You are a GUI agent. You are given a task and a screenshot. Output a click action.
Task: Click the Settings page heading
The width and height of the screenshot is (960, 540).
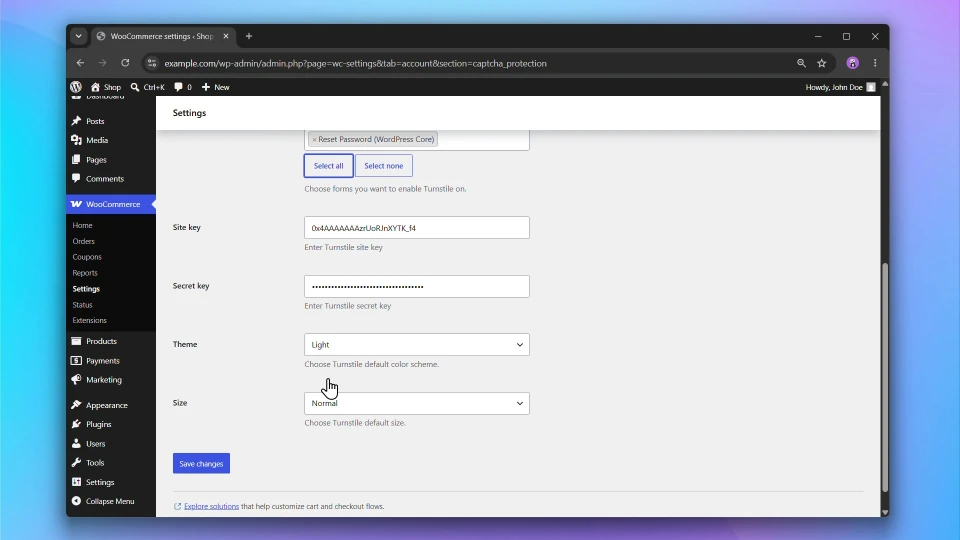(189, 113)
